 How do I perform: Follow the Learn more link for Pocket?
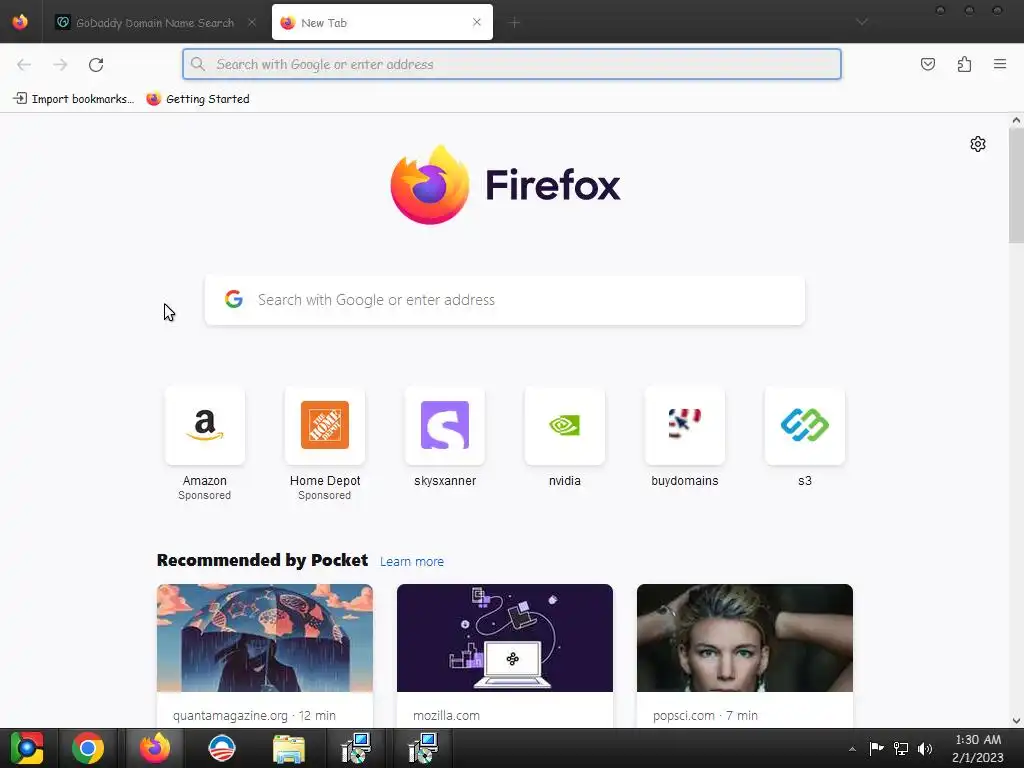click(x=411, y=562)
